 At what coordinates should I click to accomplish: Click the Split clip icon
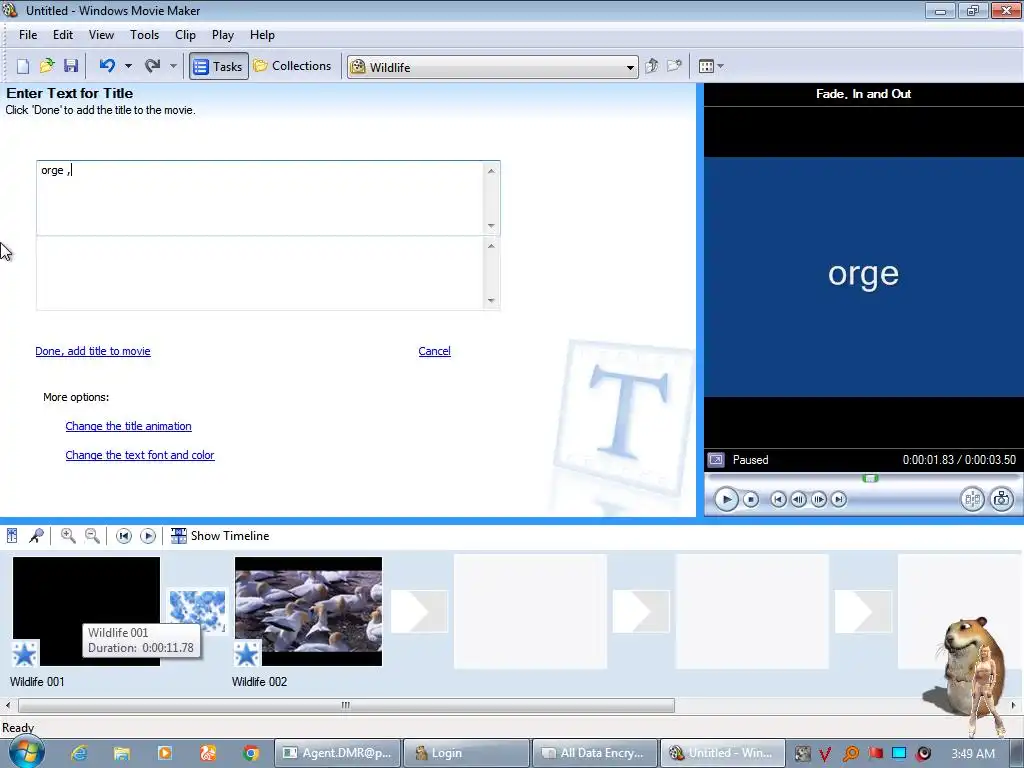(x=972, y=500)
